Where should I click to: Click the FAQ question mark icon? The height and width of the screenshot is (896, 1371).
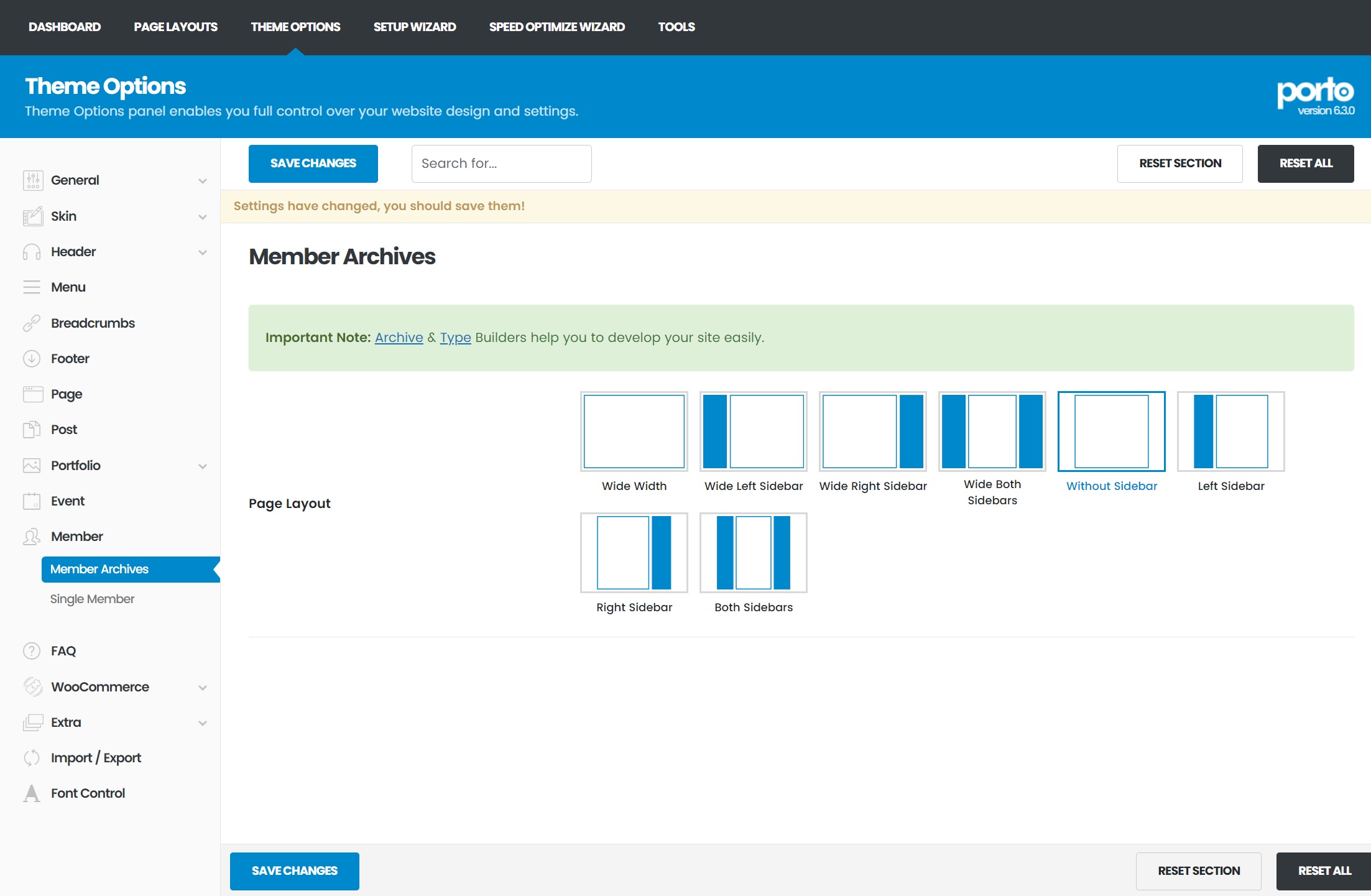pyautogui.click(x=32, y=651)
